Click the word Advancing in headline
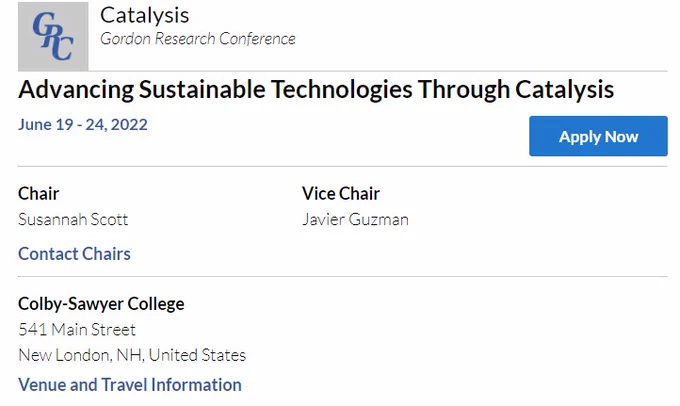This screenshot has height=406, width=680. coord(76,90)
